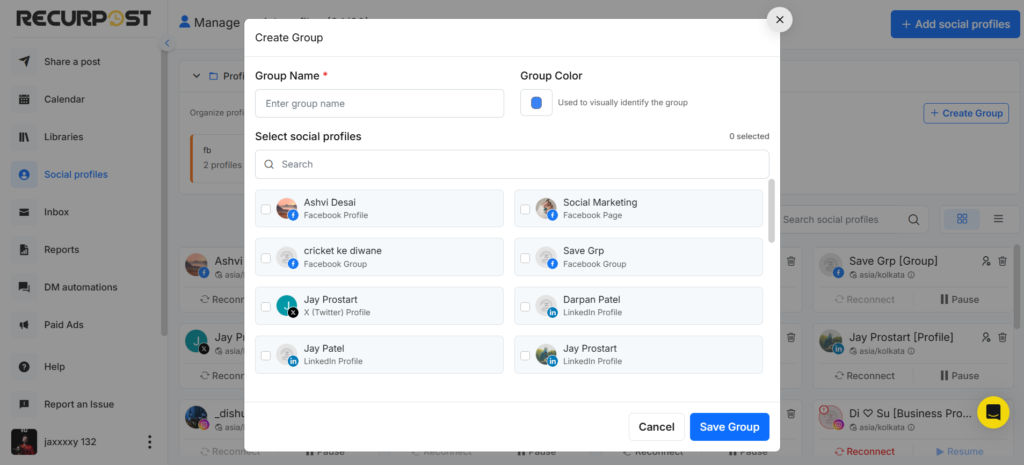Click the dialog profile list scrollbar

tap(772, 211)
